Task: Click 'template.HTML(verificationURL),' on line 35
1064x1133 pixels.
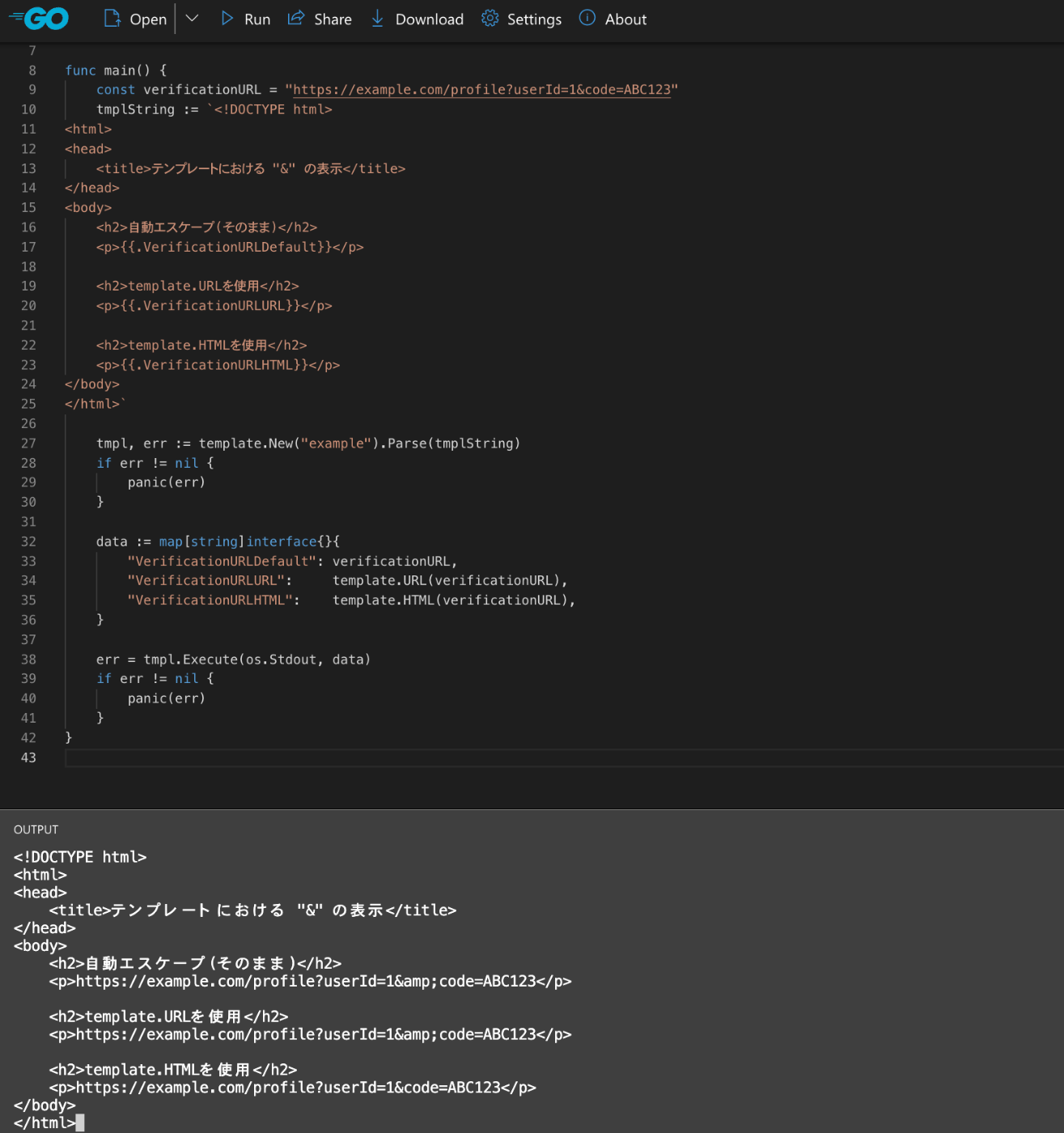Action: click(454, 600)
